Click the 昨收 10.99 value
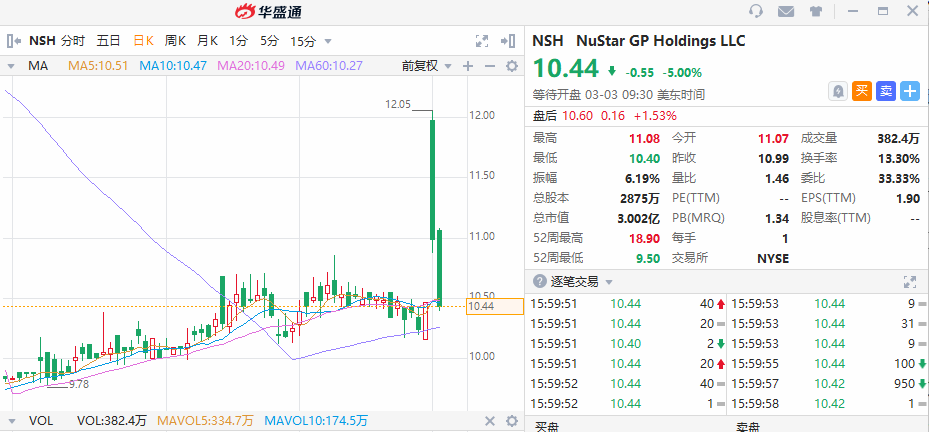Viewport: 929px width, 432px height. [774, 159]
